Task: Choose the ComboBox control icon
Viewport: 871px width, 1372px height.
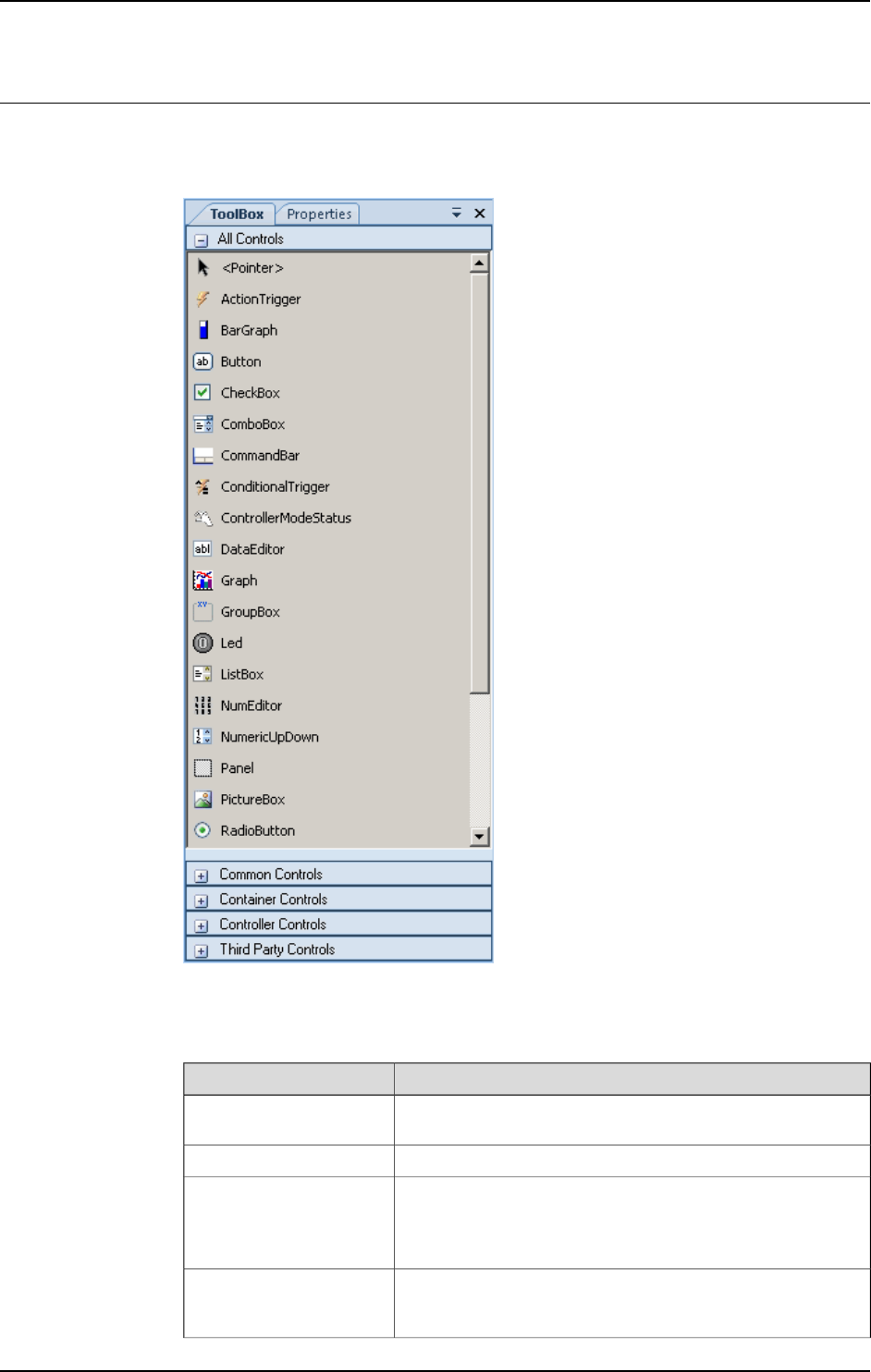Action: click(x=202, y=424)
